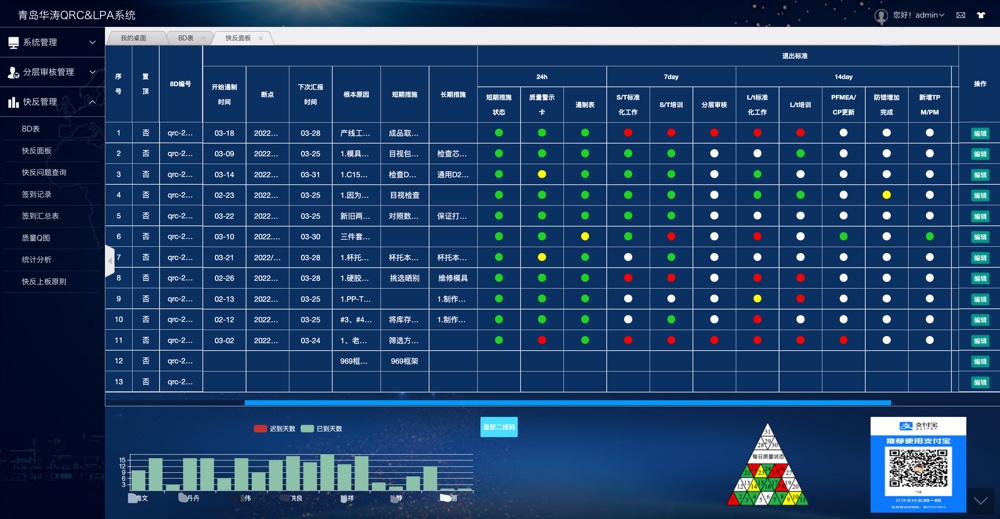Close the 8D表 tab
This screenshot has height=519, width=1000.
(203, 38)
